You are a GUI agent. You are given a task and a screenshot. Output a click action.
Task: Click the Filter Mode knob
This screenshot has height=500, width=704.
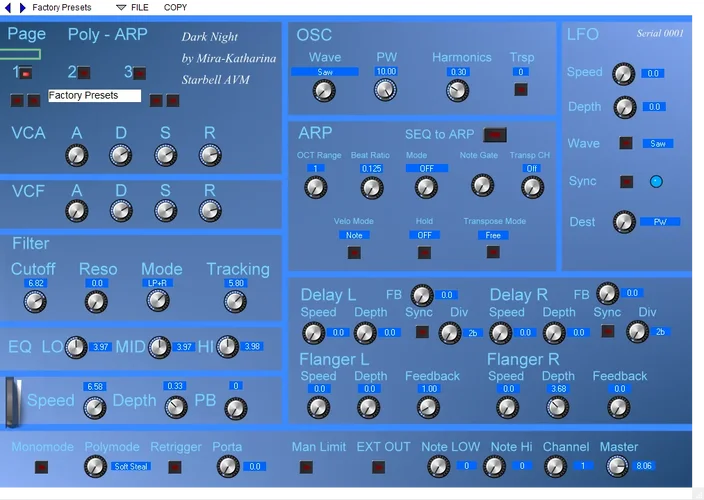tap(158, 300)
